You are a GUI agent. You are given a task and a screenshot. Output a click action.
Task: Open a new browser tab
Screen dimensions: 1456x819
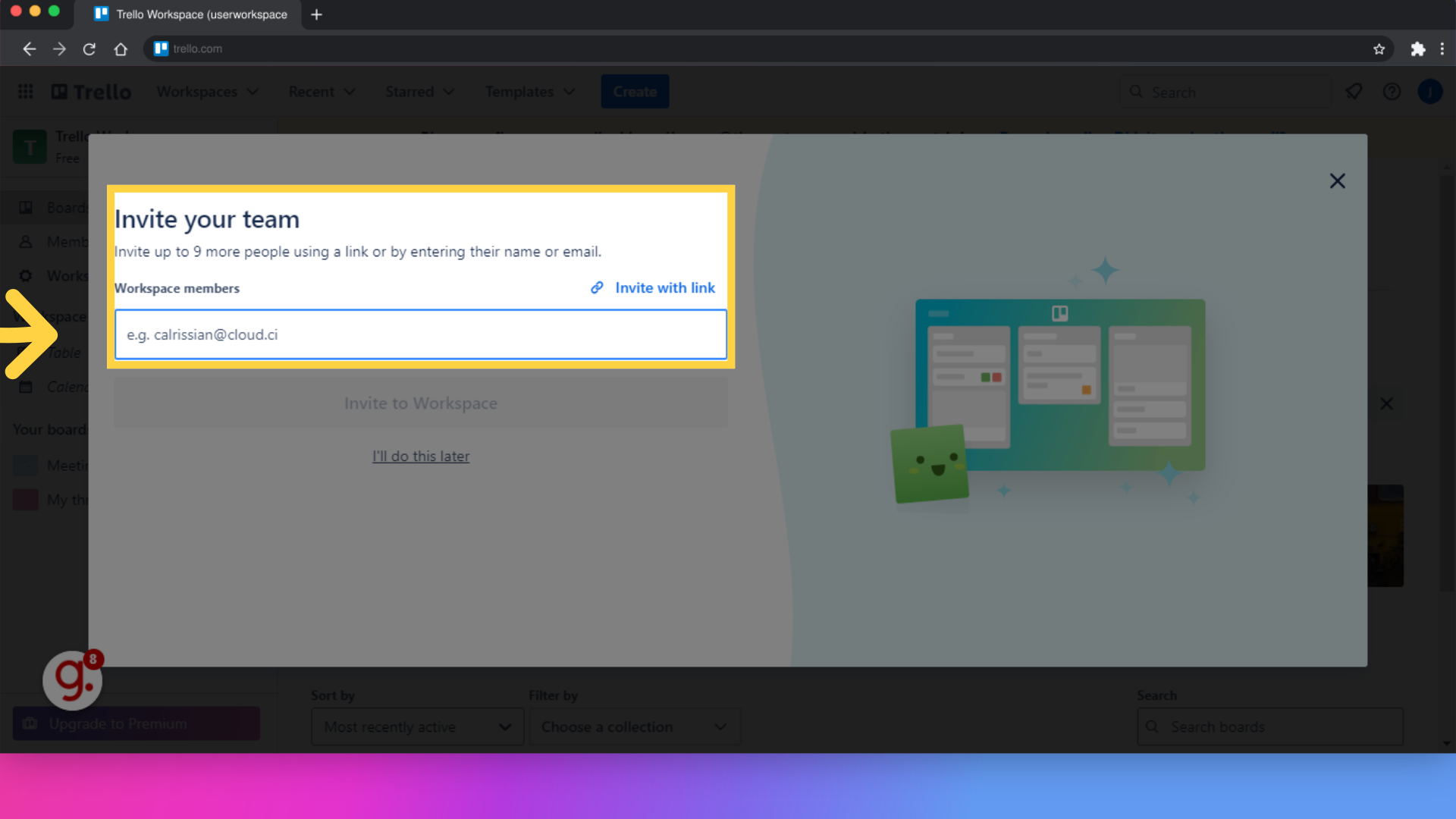click(x=317, y=14)
